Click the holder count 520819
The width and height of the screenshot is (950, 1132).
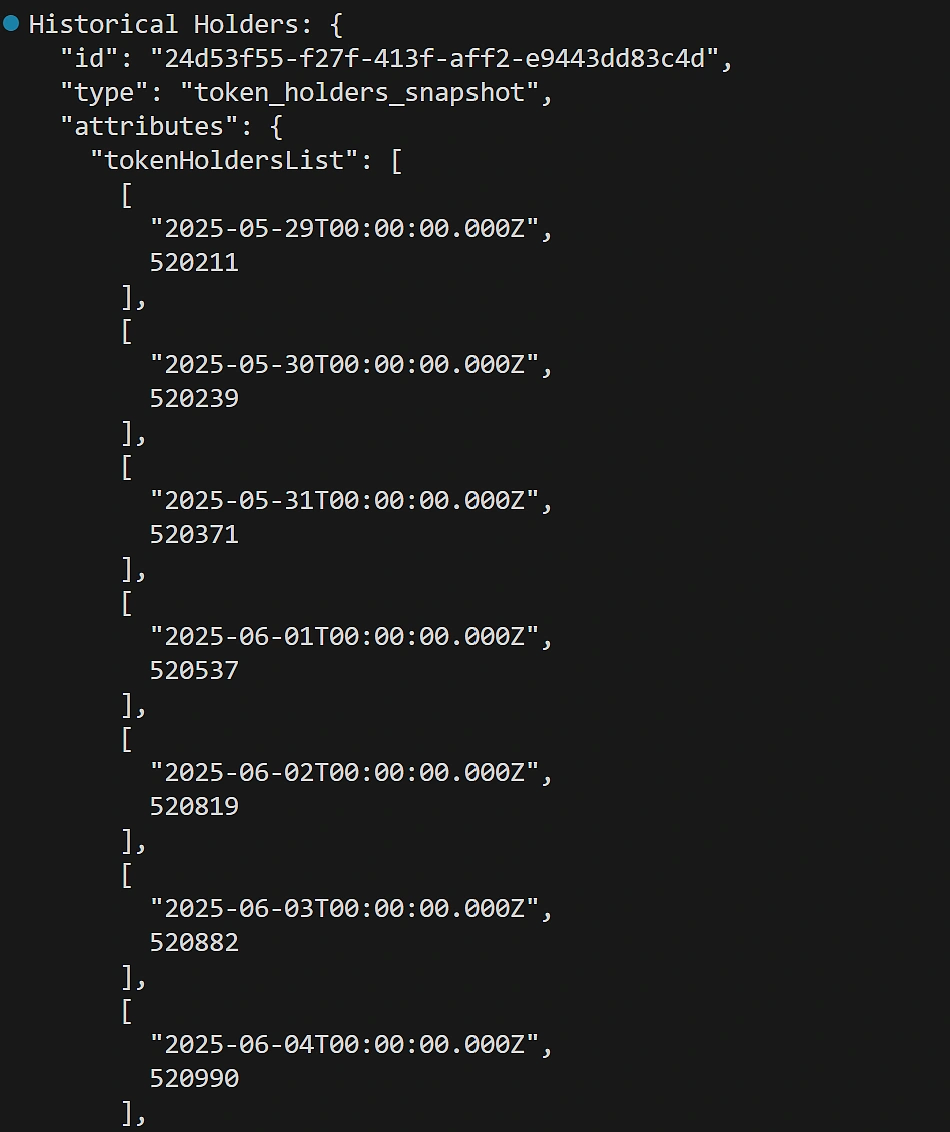click(x=194, y=806)
